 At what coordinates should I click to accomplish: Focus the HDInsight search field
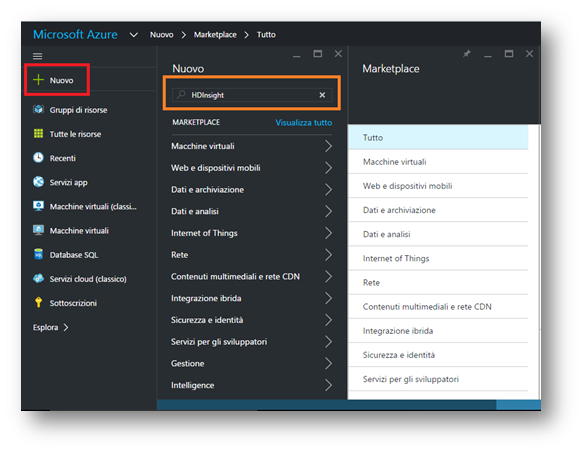251,95
